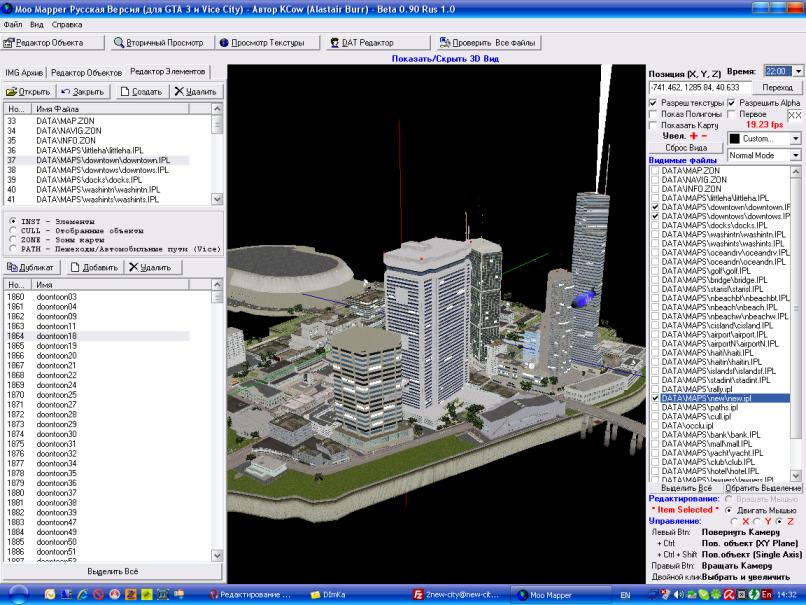Click Удалить next to the Добавить button

tap(151, 267)
